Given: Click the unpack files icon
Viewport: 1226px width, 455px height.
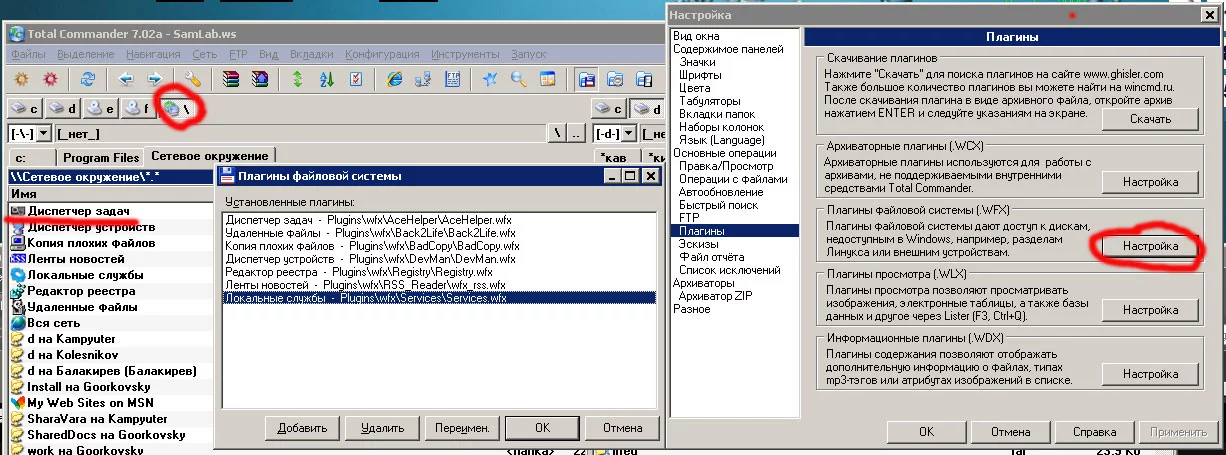Looking at the screenshot, I should click(x=260, y=78).
